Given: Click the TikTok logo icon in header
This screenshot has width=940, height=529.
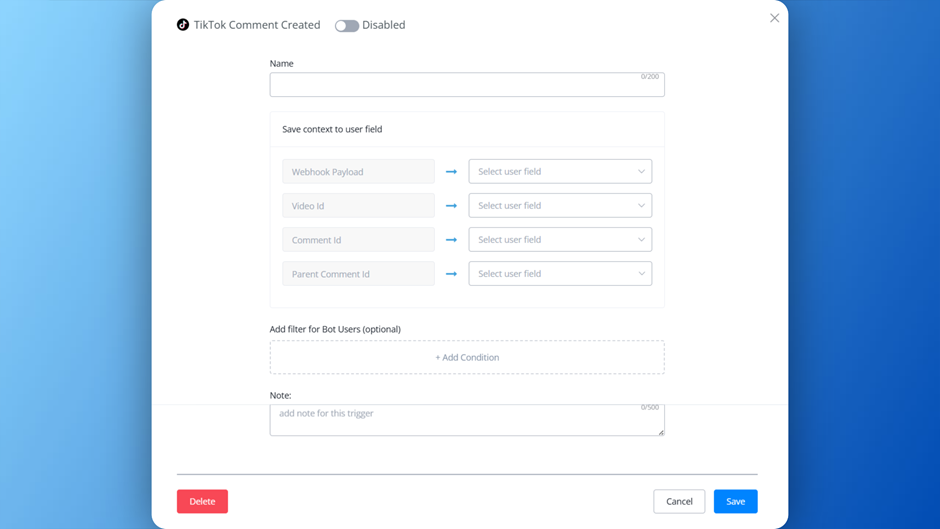Looking at the screenshot, I should click(x=183, y=25).
